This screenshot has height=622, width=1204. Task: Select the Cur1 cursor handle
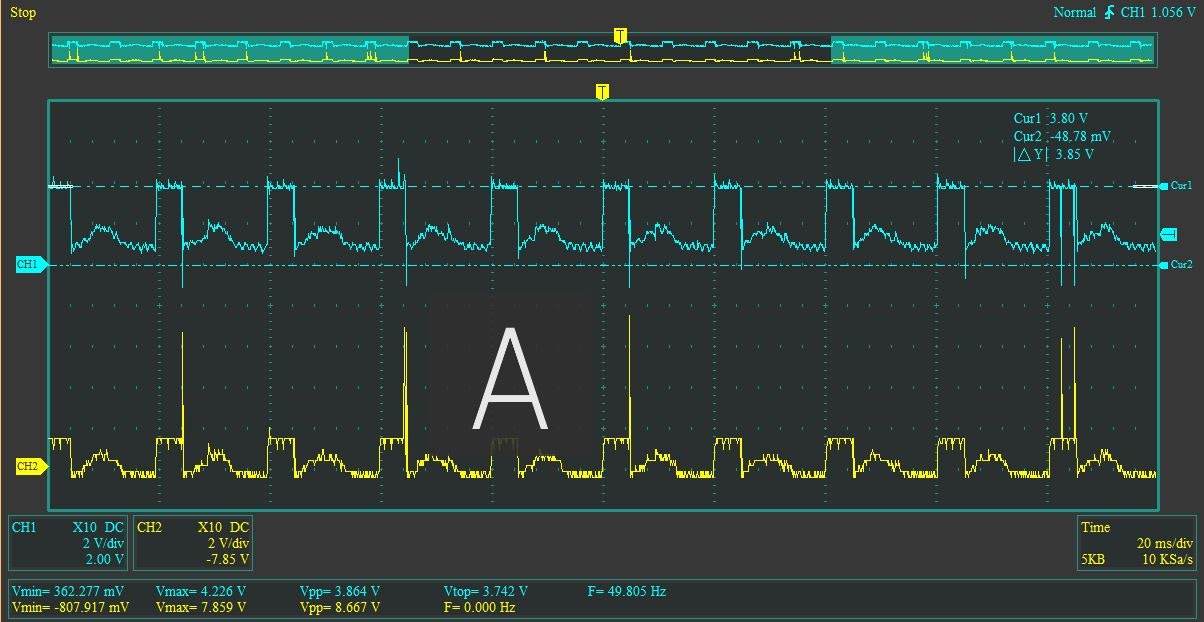[x=1175, y=185]
